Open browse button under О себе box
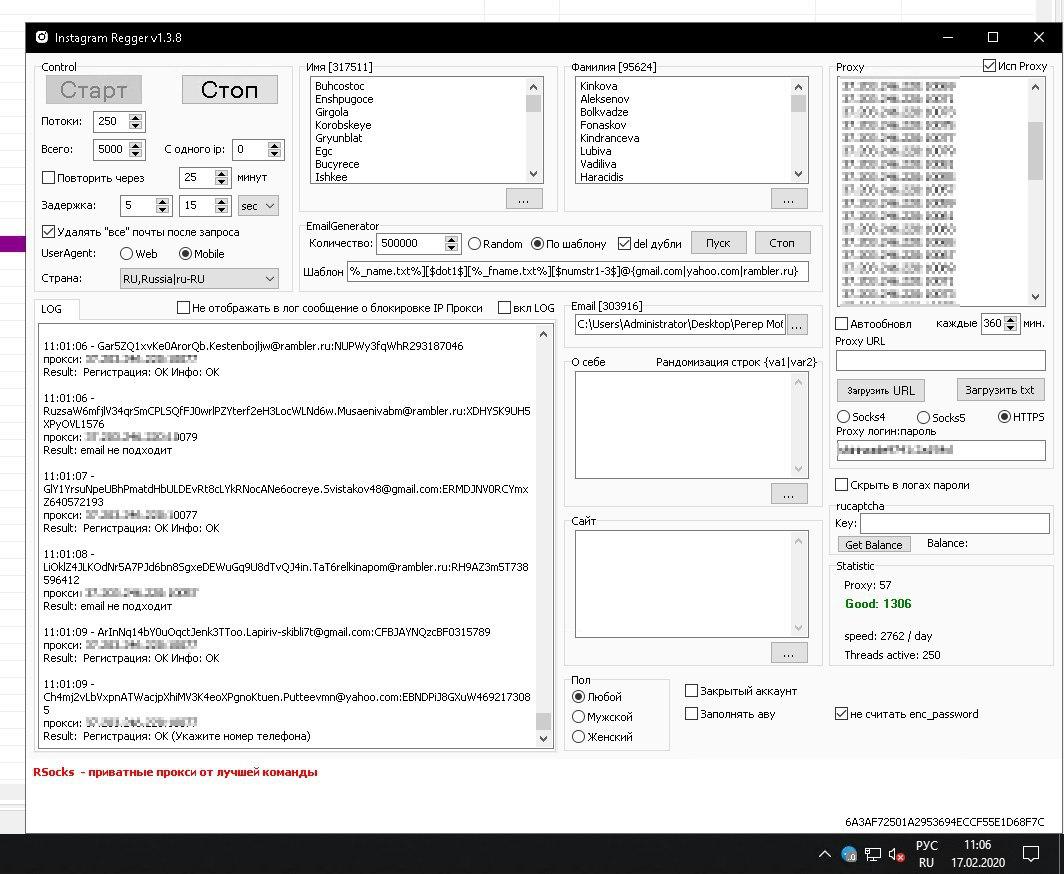This screenshot has height=874, width=1064. click(789, 493)
